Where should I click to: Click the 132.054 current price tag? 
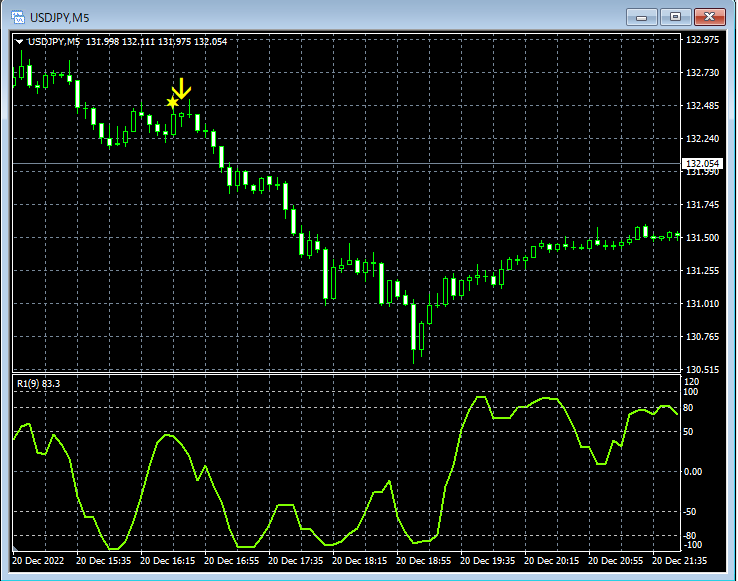tap(702, 164)
